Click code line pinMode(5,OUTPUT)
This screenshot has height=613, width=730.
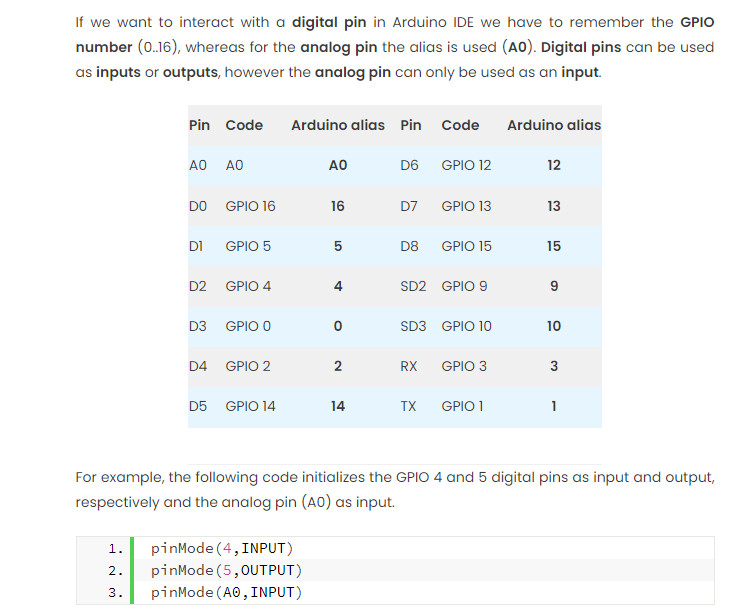click(x=226, y=570)
